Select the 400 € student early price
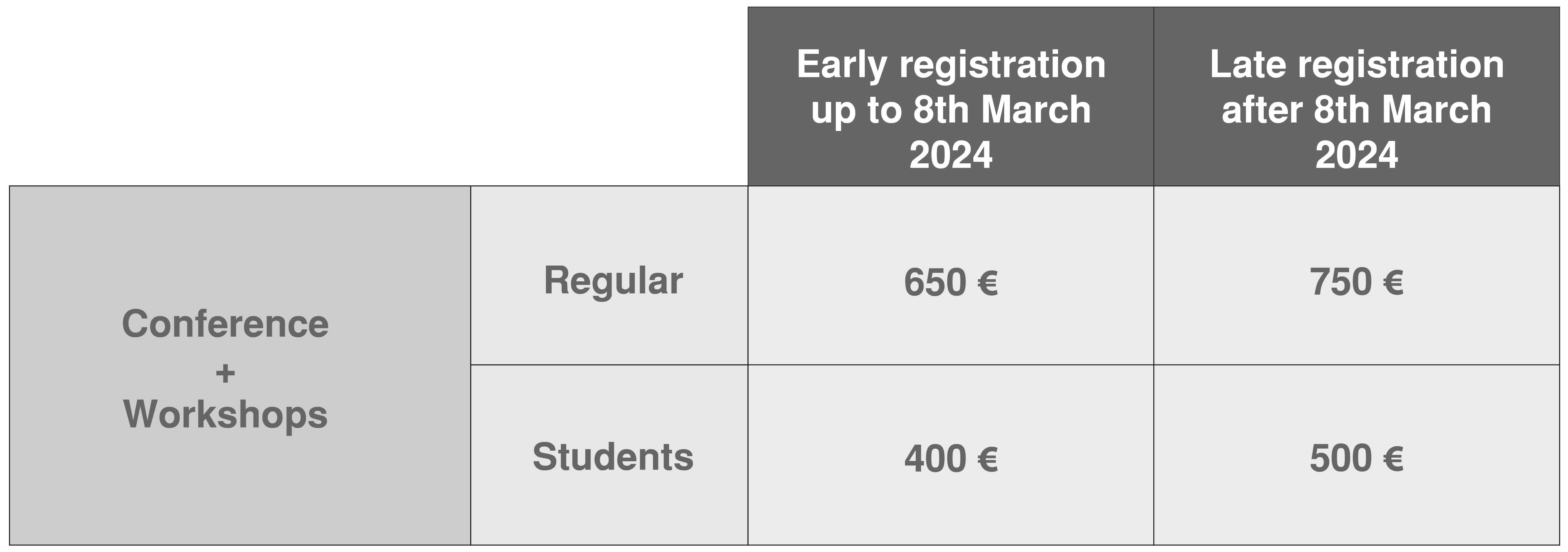The height and width of the screenshot is (552, 1568). pos(950,458)
